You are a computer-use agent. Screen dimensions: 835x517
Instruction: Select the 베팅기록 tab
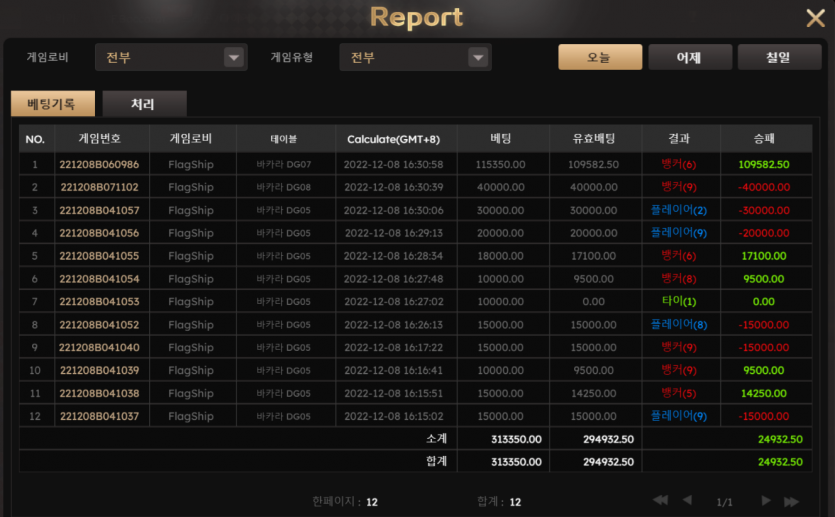53,103
